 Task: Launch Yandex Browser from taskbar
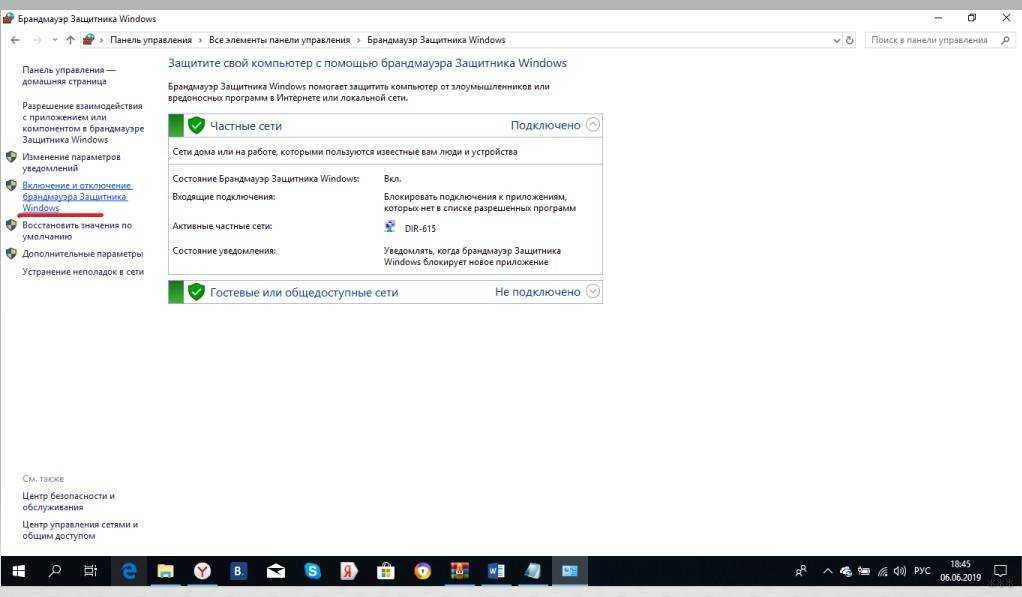coord(202,572)
